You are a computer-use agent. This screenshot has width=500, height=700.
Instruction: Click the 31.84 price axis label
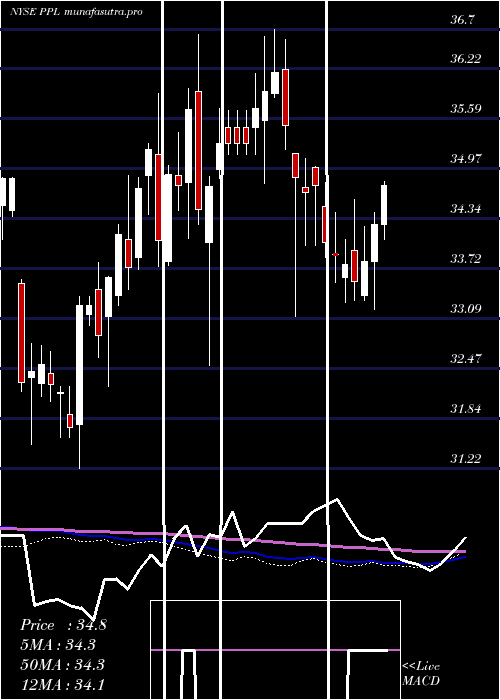[x=466, y=408]
